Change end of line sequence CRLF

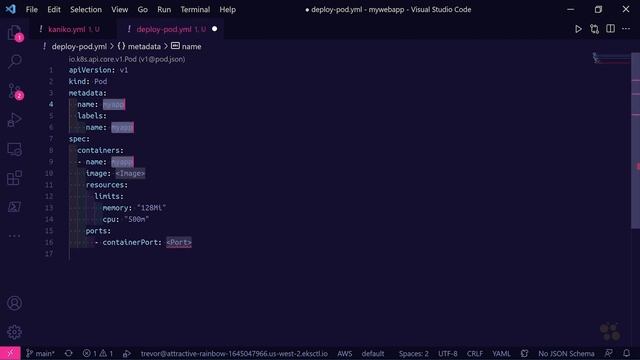[475, 353]
